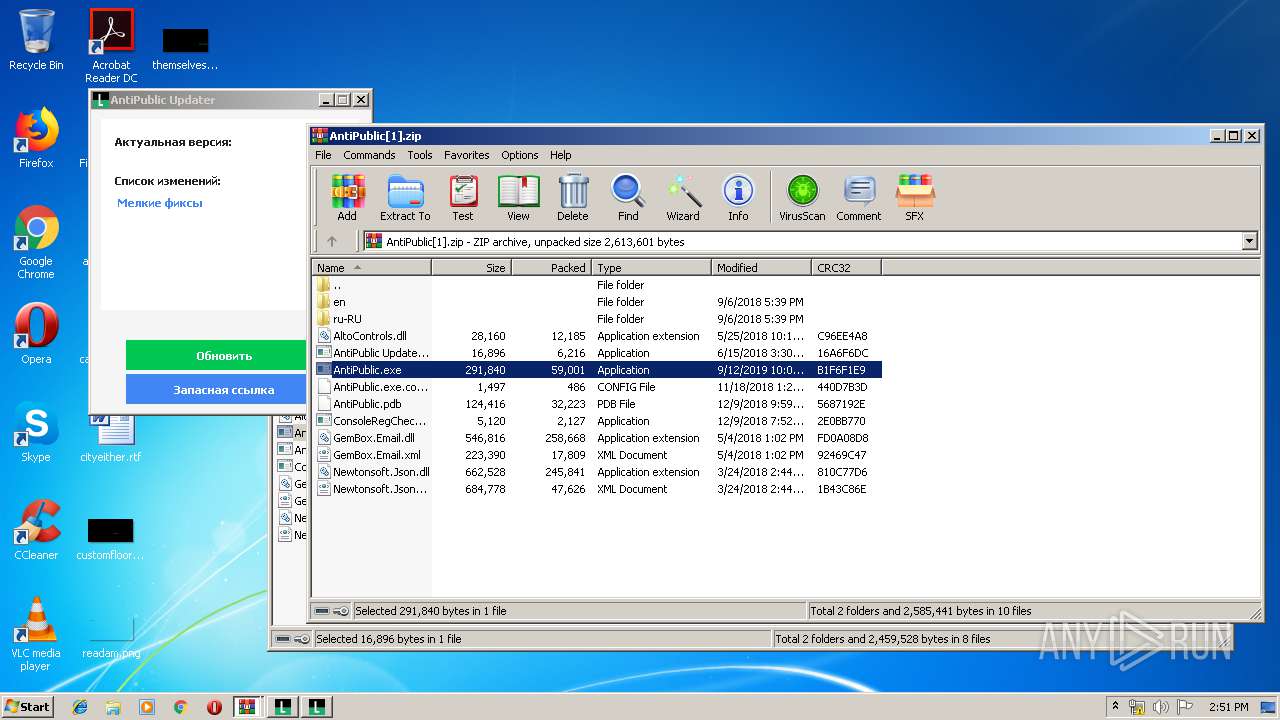
Task: Sort by the CRC32 column header
Action: (847, 267)
